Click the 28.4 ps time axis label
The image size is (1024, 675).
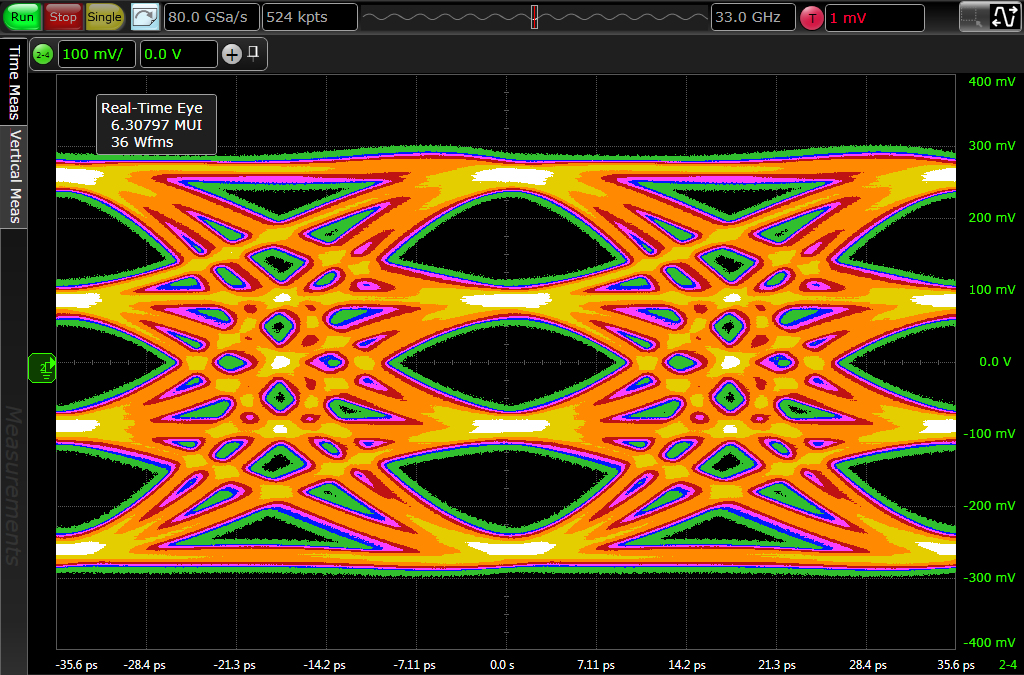tap(867, 665)
